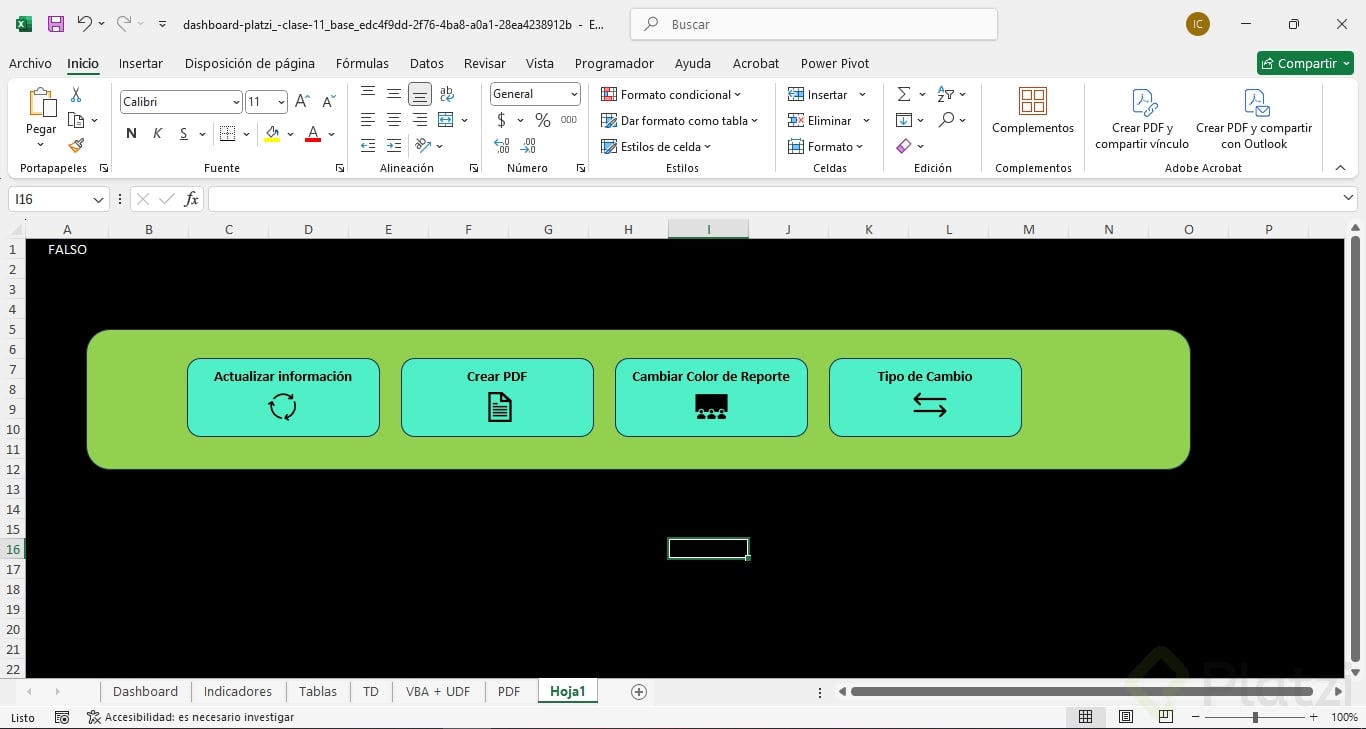The width and height of the screenshot is (1366, 729).
Task: Click the macro recording icon in status bar
Action: click(x=62, y=717)
